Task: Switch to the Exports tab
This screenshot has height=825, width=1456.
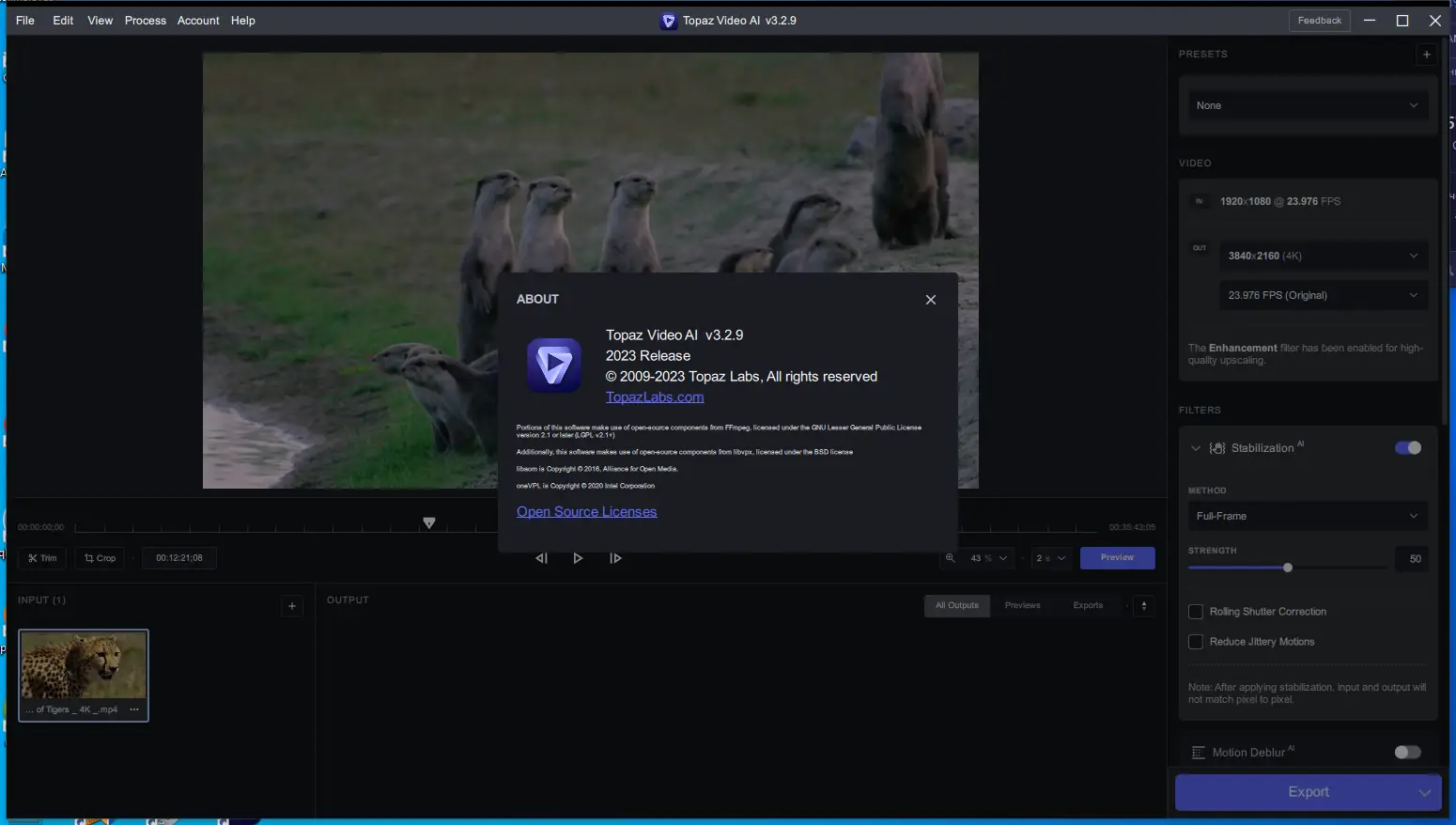Action: point(1088,606)
